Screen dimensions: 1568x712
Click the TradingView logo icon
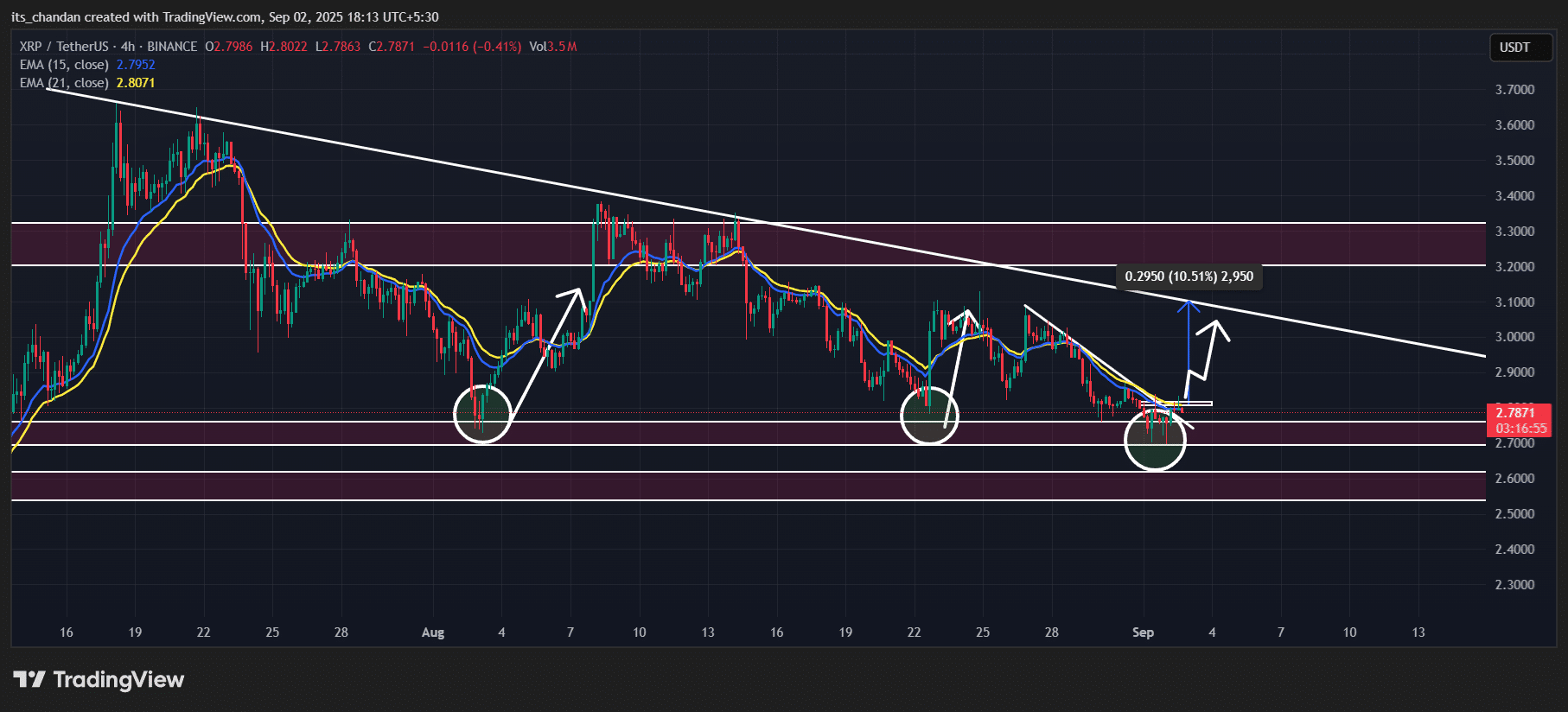pyautogui.click(x=29, y=680)
